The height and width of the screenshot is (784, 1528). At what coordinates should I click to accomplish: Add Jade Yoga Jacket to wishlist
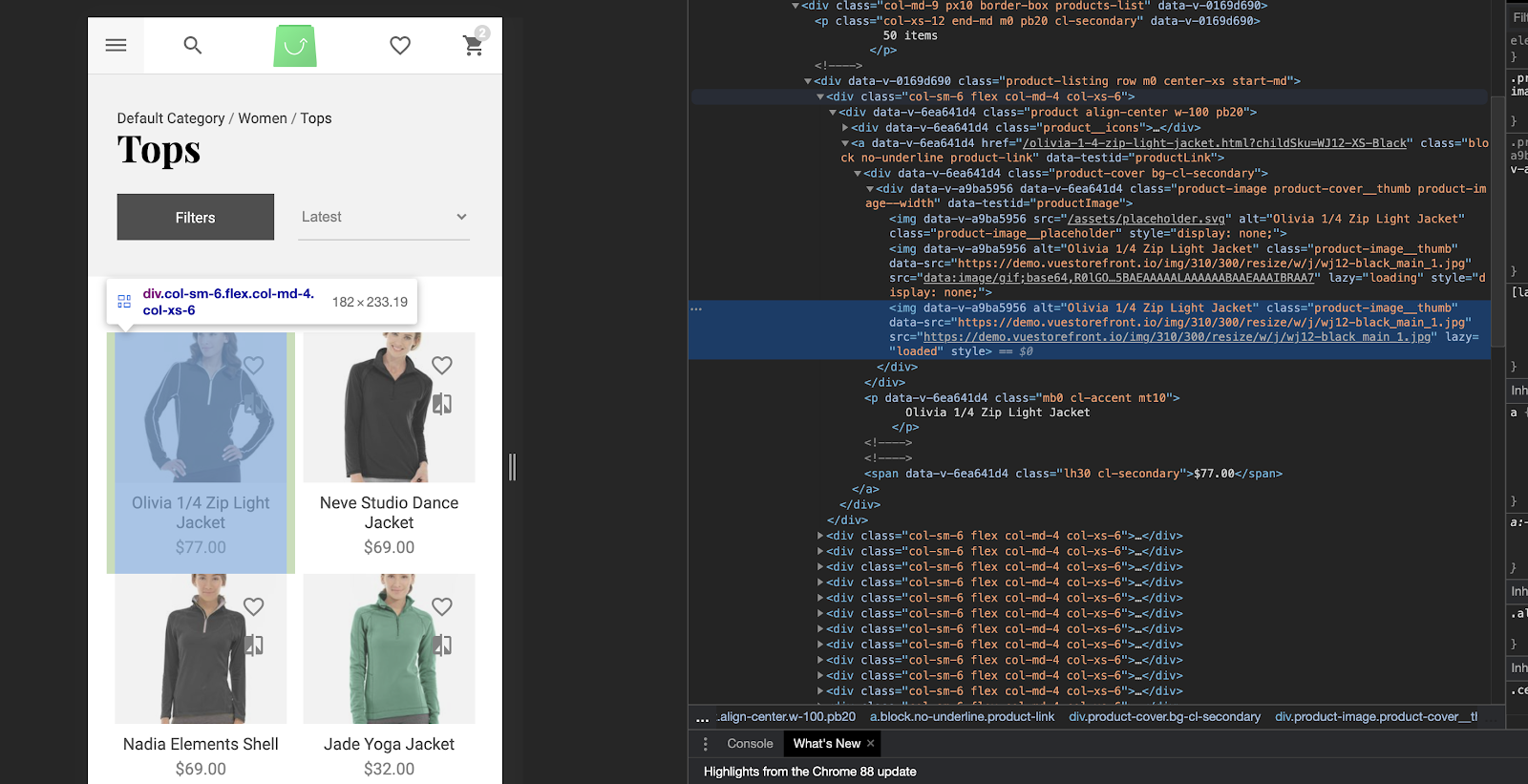click(x=442, y=606)
